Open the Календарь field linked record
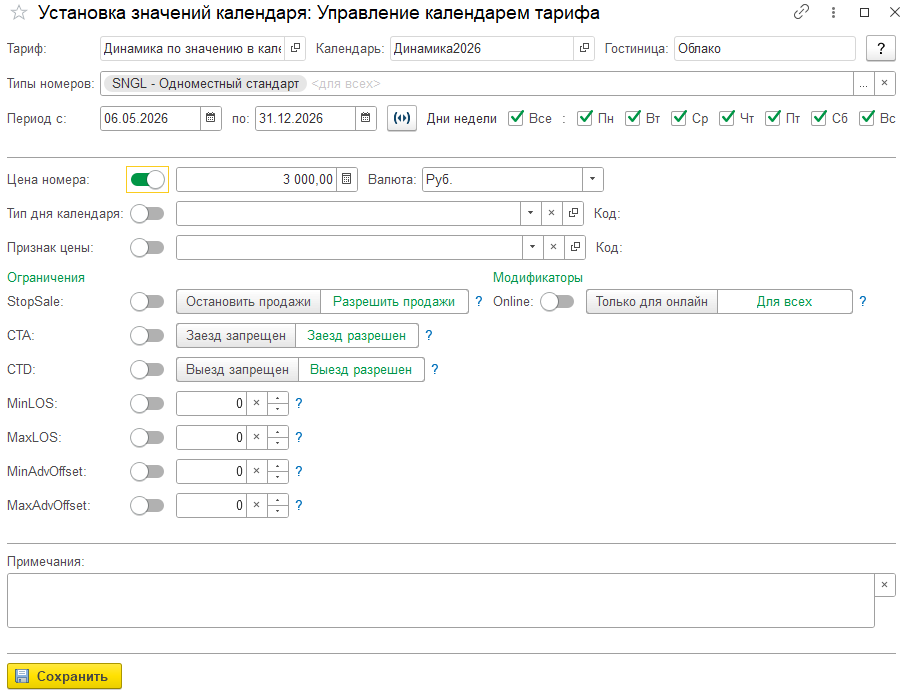The height and width of the screenshot is (698, 912). point(584,48)
